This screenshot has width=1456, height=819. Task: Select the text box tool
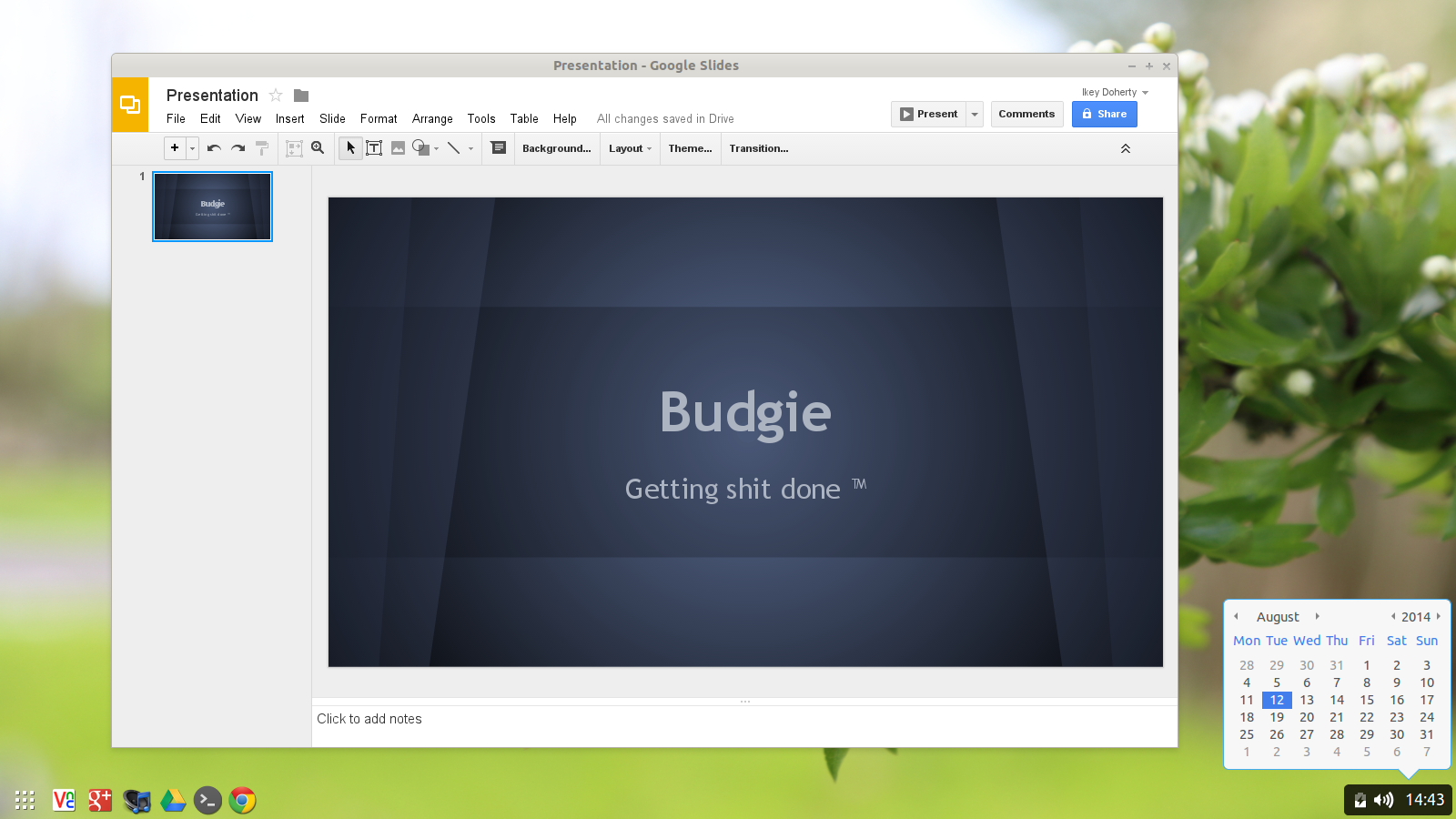point(374,148)
